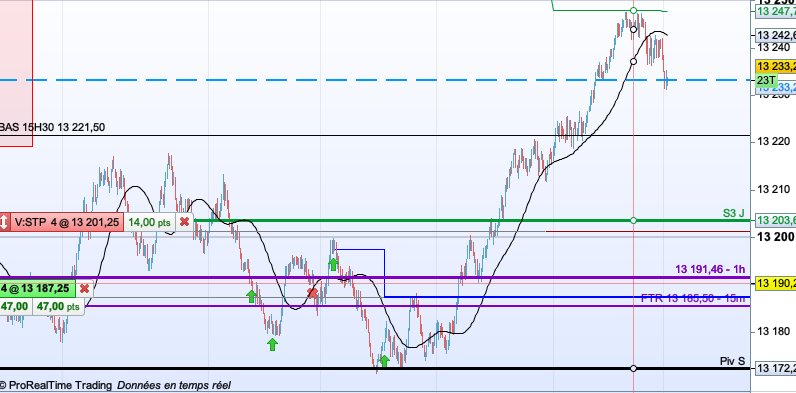Screen dimensions: 796x393
Task: Click the green 13 247,7 price tag
Action: pos(776,12)
